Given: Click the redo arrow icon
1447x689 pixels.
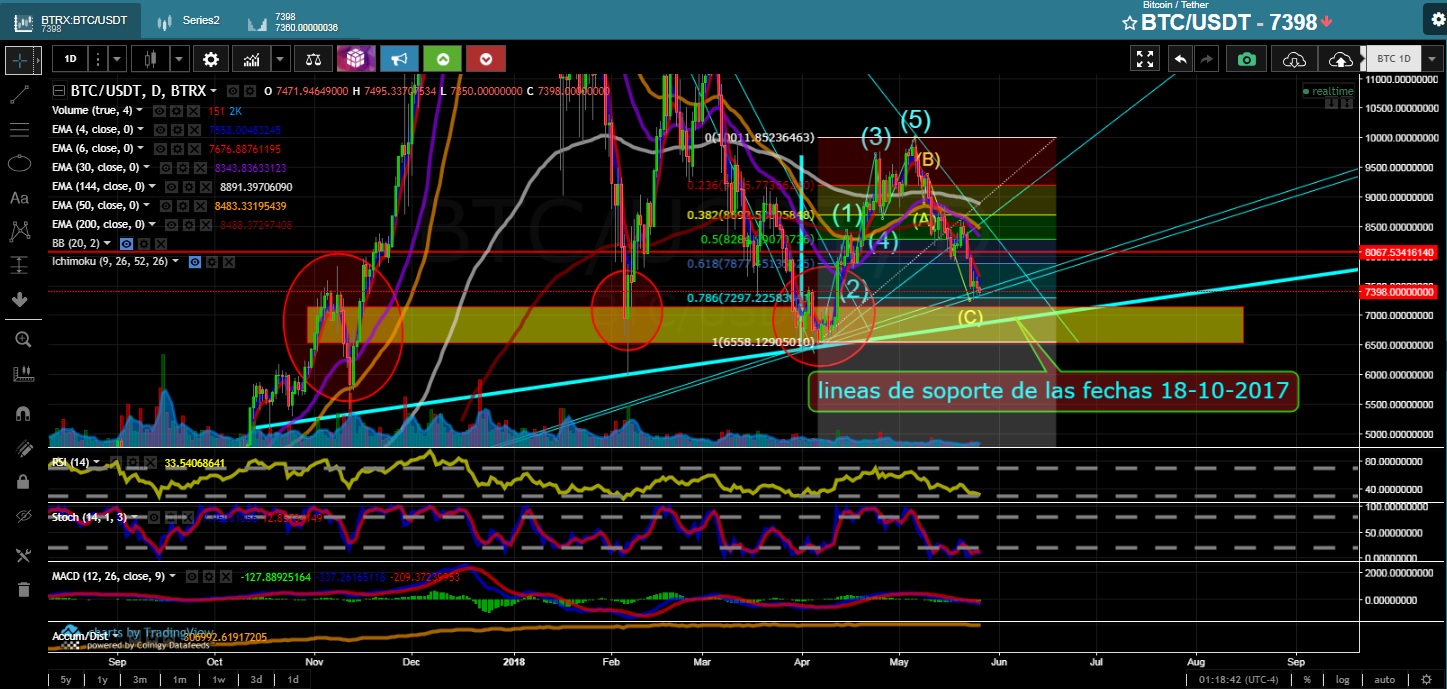Looking at the screenshot, I should [1207, 59].
